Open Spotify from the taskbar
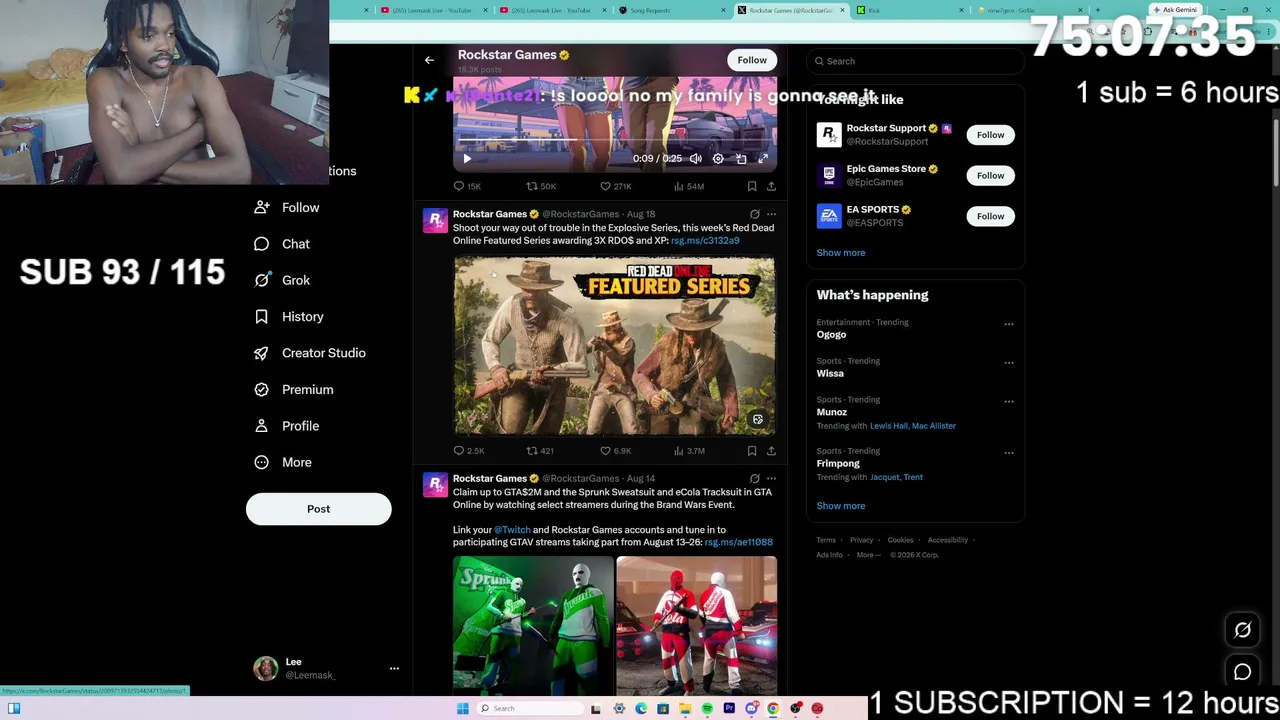 click(707, 709)
